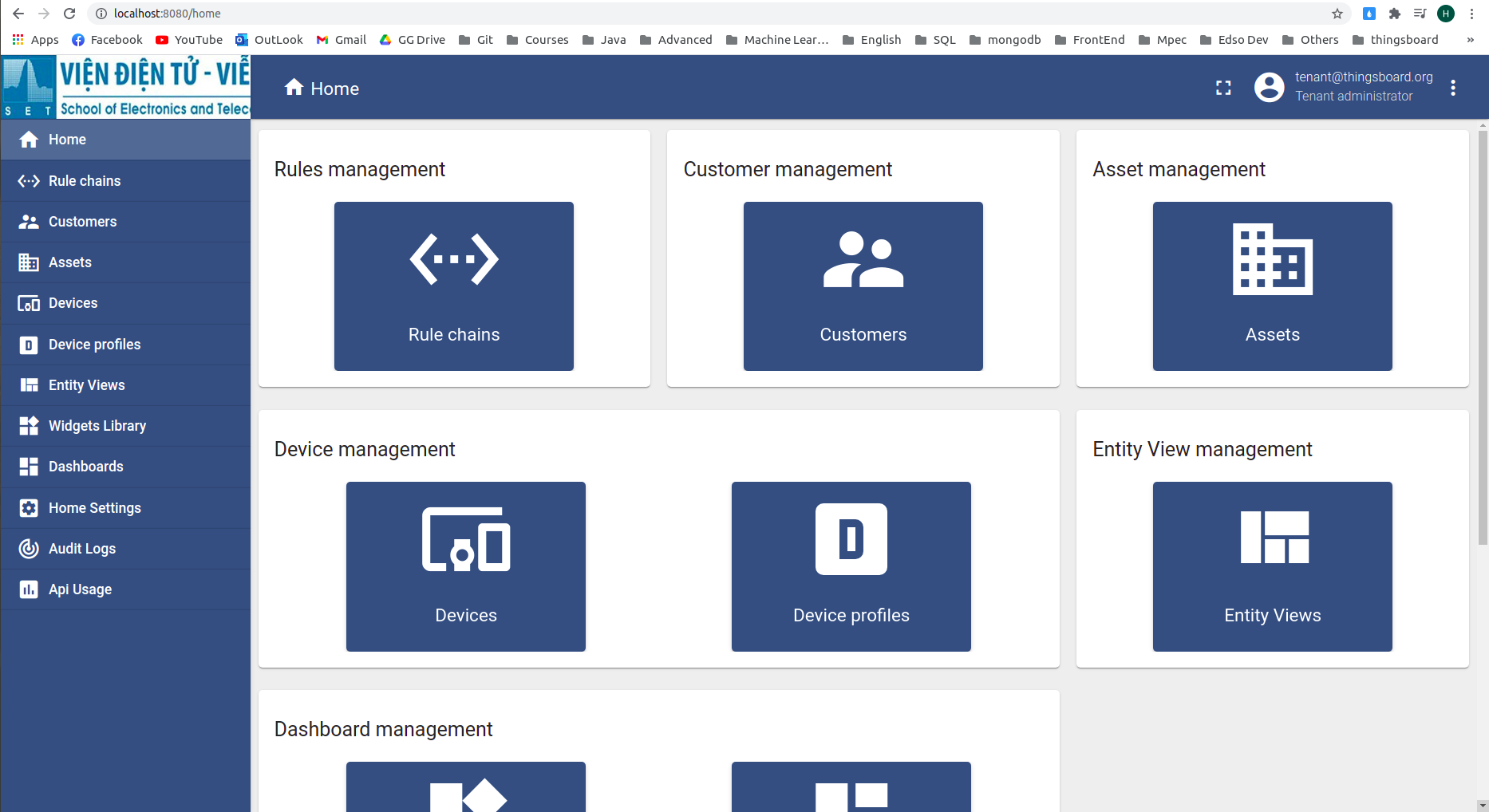This screenshot has height=812, width=1489.
Task: Open Assets from the sidebar icon
Action: pos(29,262)
